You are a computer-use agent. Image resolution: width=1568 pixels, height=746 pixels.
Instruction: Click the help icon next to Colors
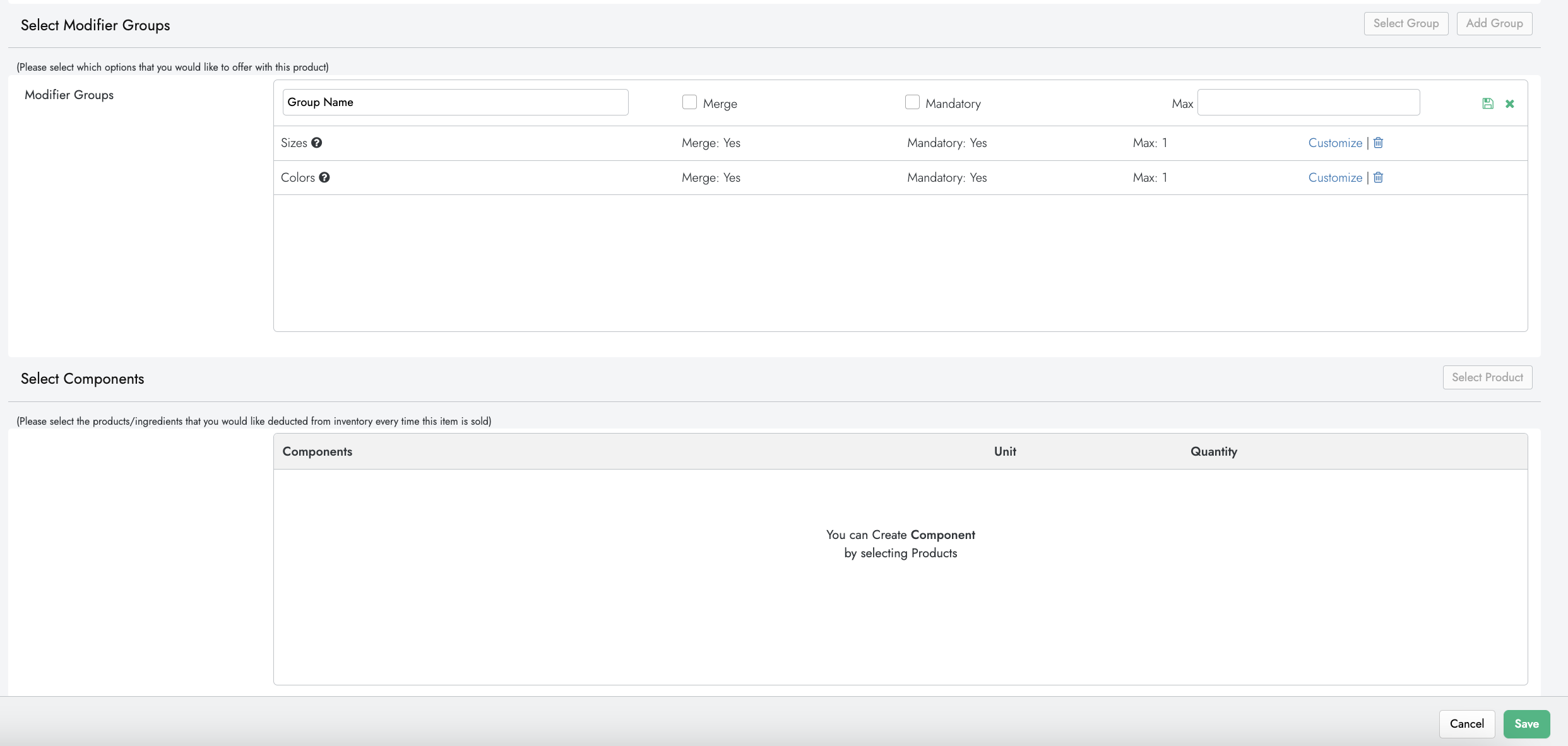325,177
